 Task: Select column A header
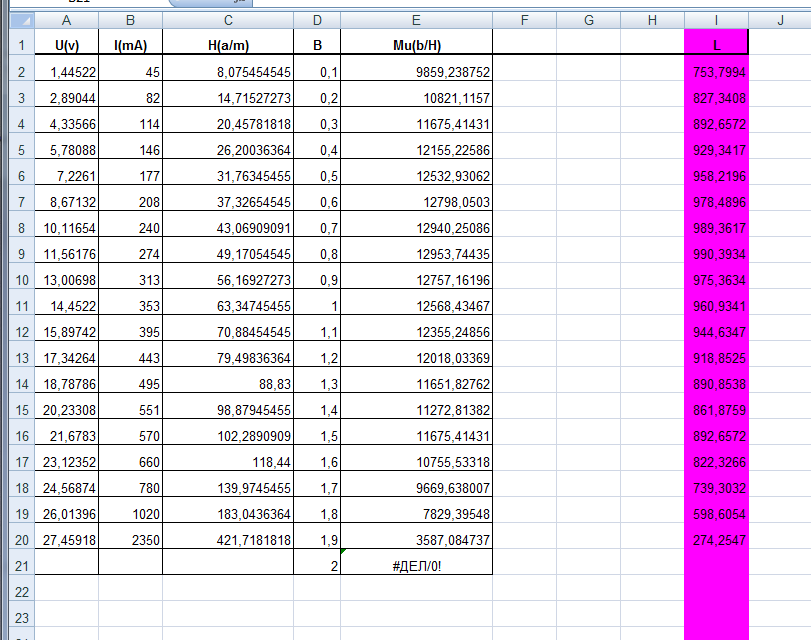coord(66,20)
